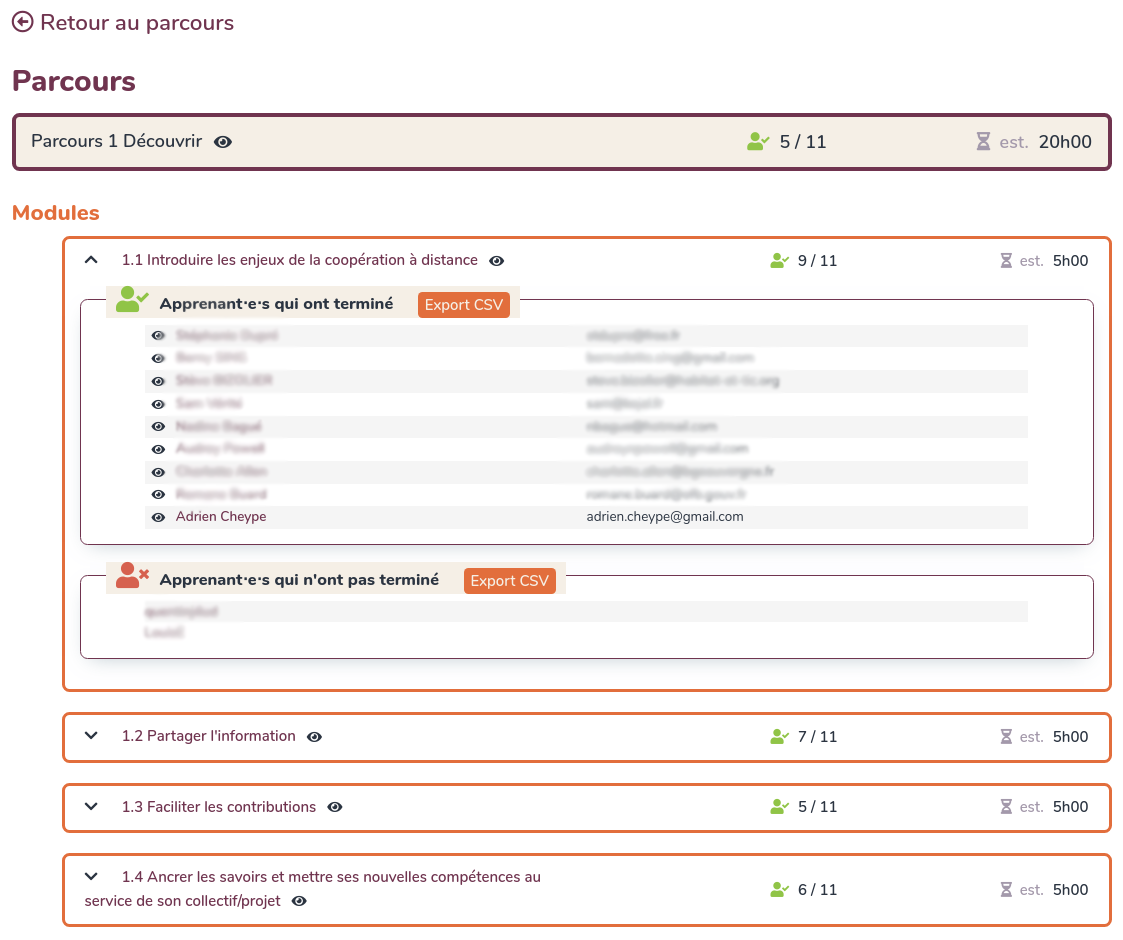Click the hourglass icon in module 1.2 row
The width and height of the screenshot is (1123, 940).
(x=1006, y=737)
